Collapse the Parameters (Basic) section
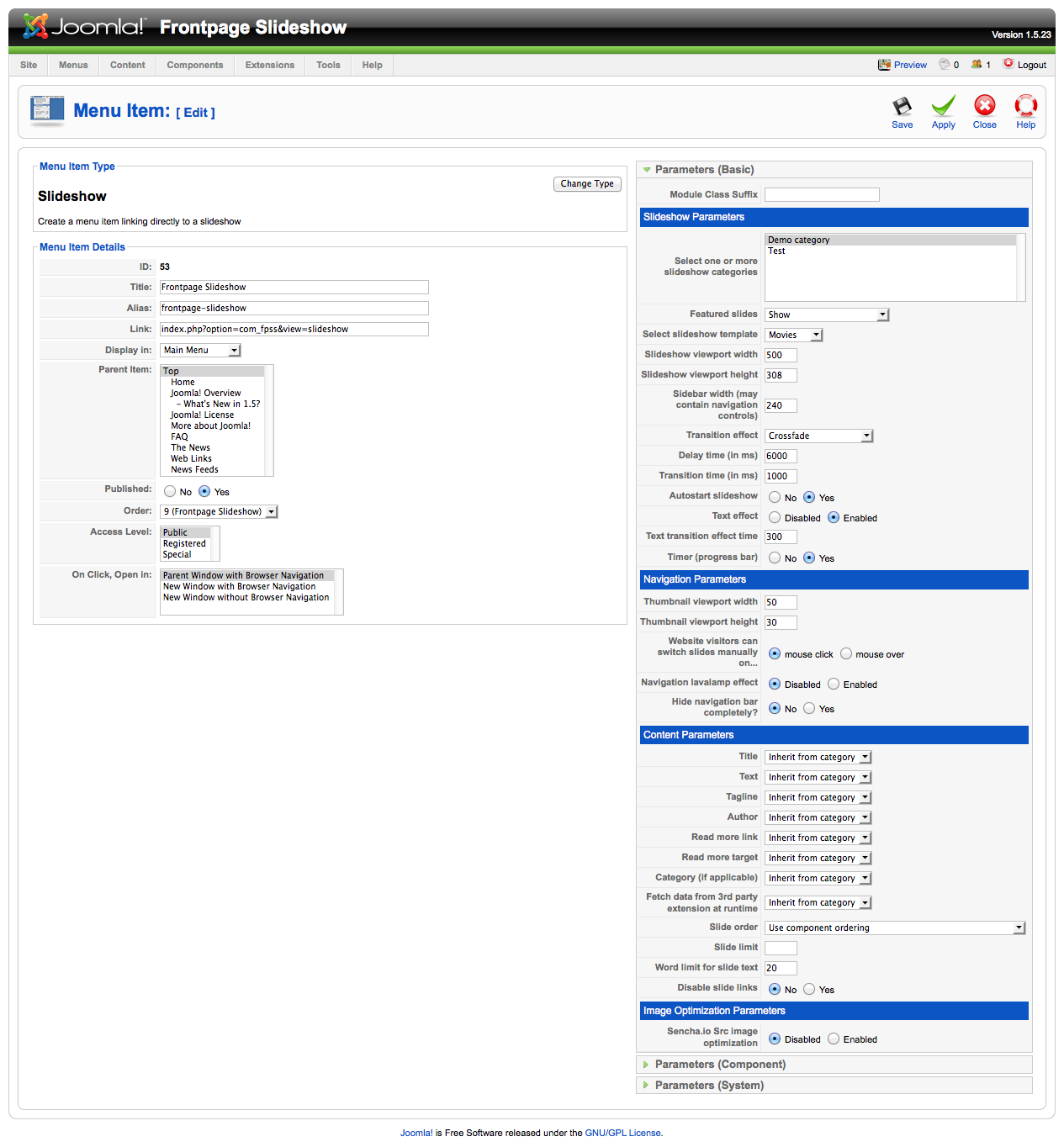 pyautogui.click(x=834, y=170)
